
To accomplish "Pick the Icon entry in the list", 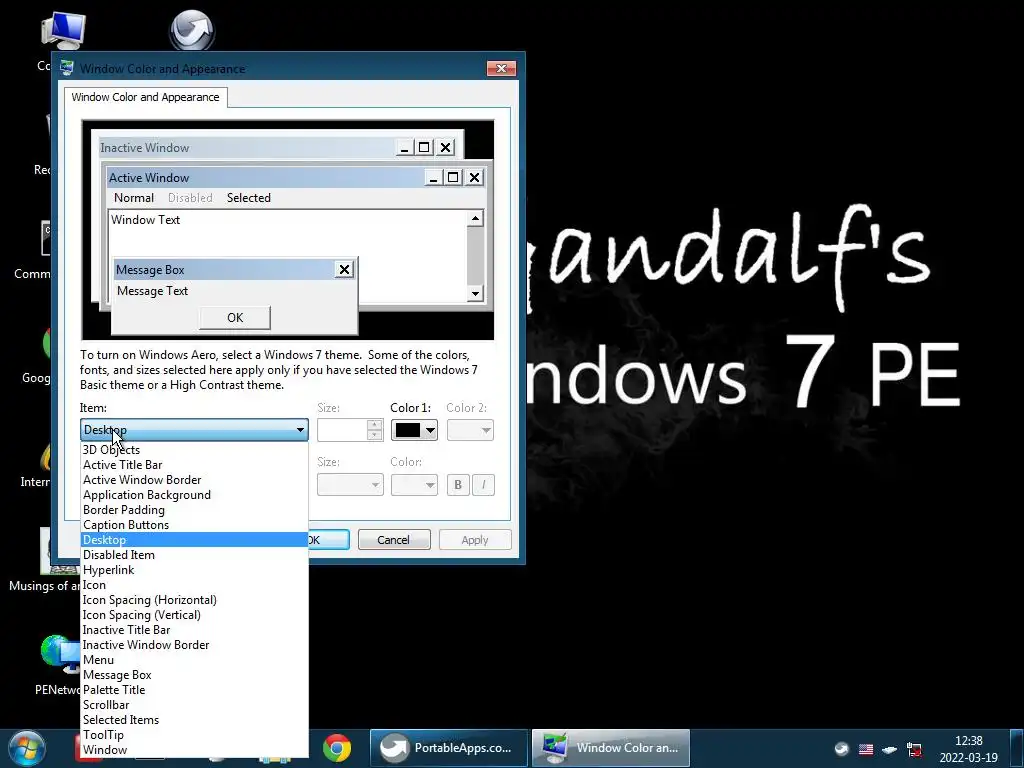I will 194,584.
